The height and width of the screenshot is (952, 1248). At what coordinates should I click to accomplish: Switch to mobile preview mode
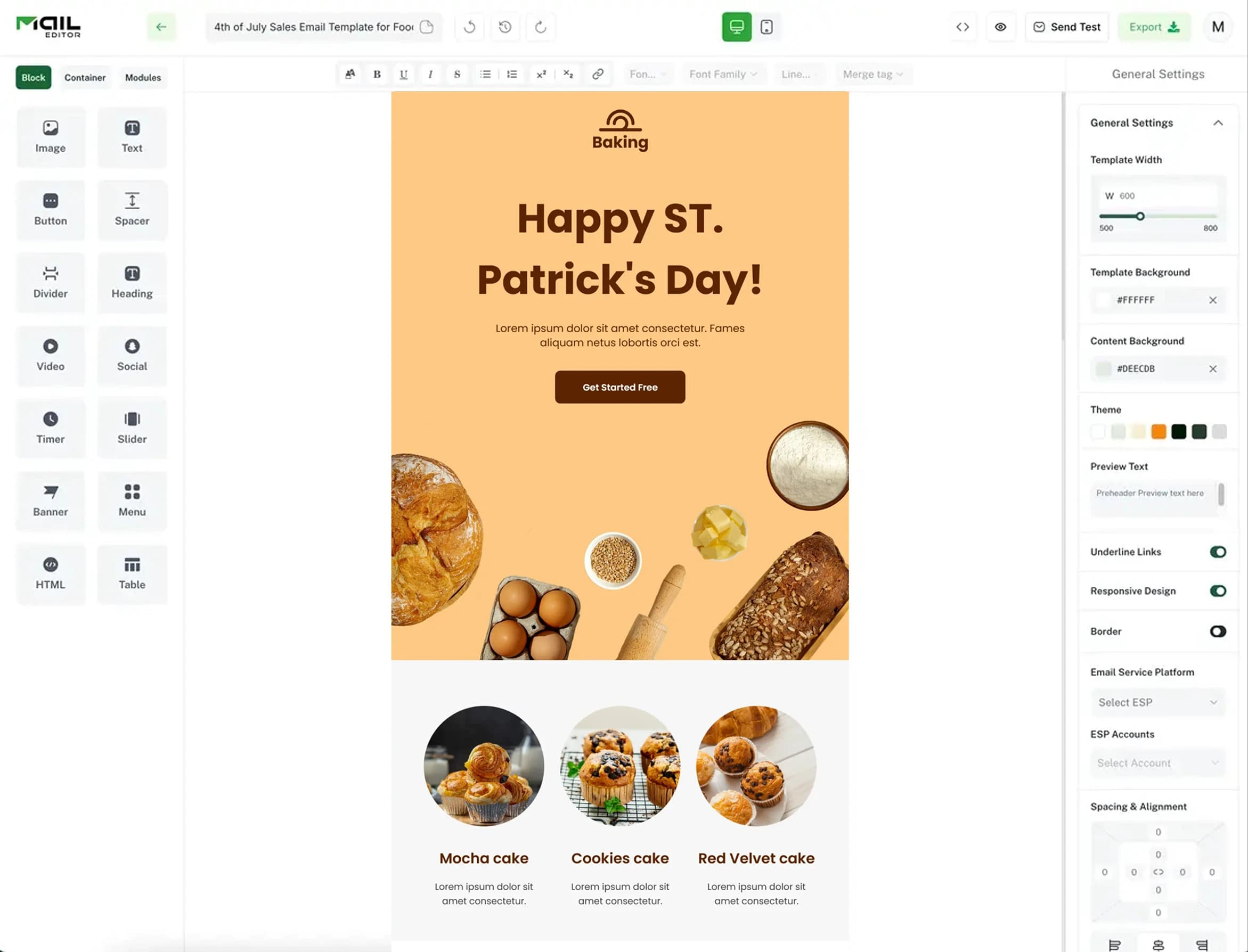[x=766, y=27]
